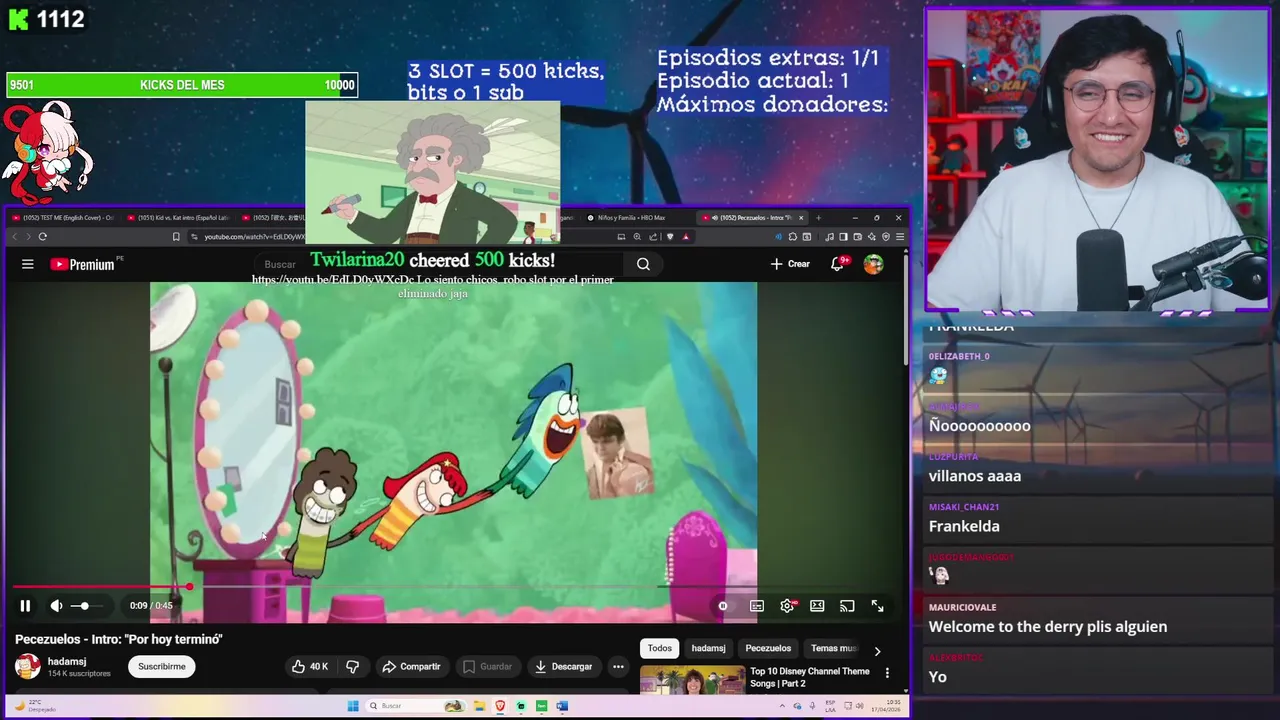Dislike the Pecezuelos video
1280x720 pixels.
(352, 666)
